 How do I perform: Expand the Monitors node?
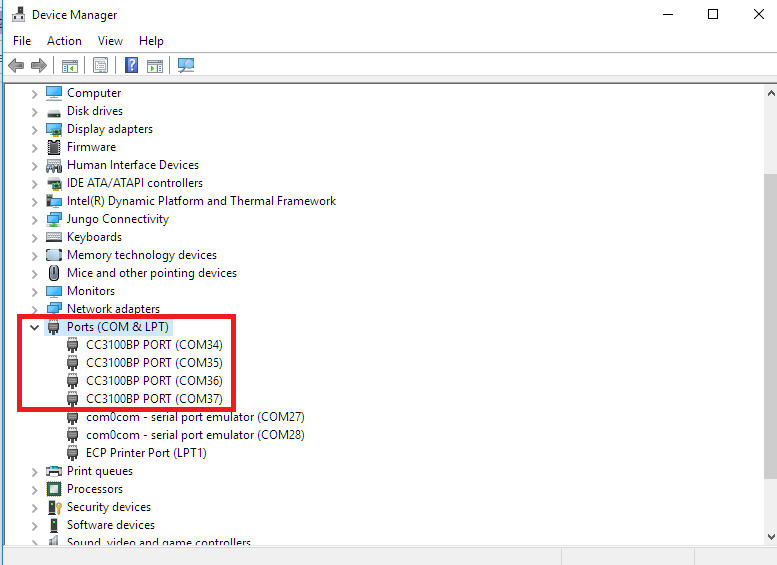point(34,291)
